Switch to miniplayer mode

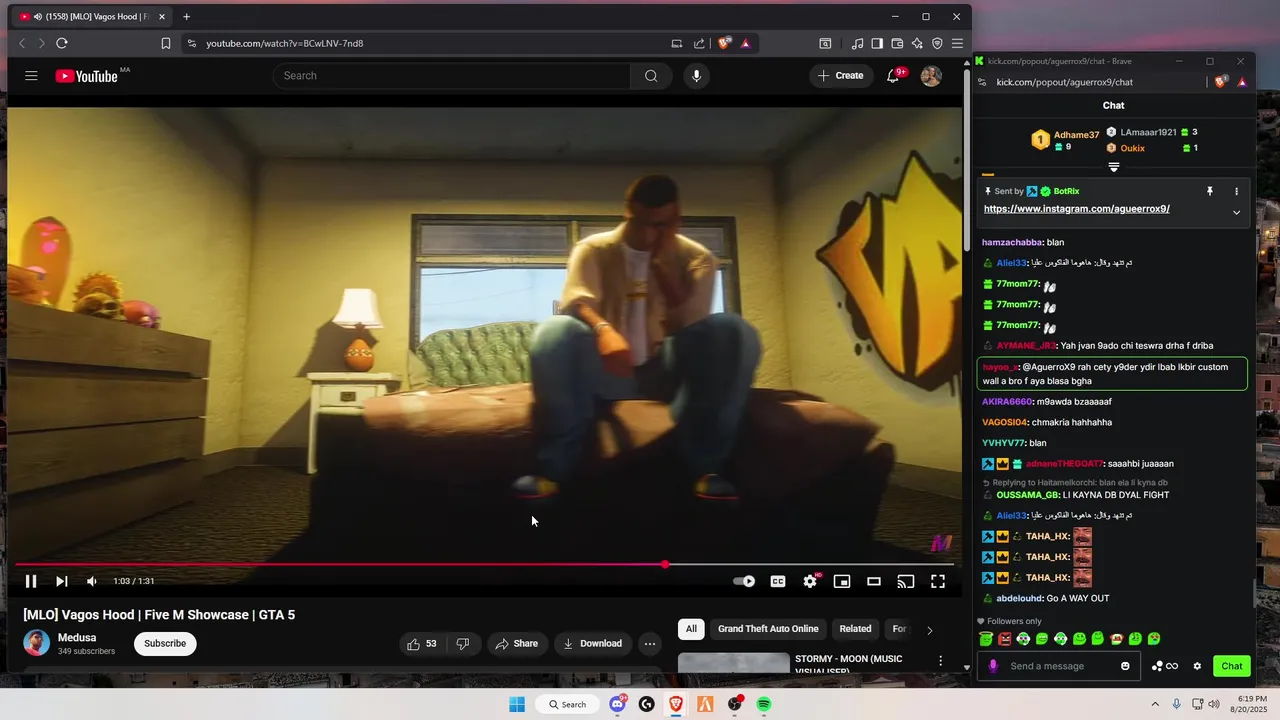pos(842,581)
